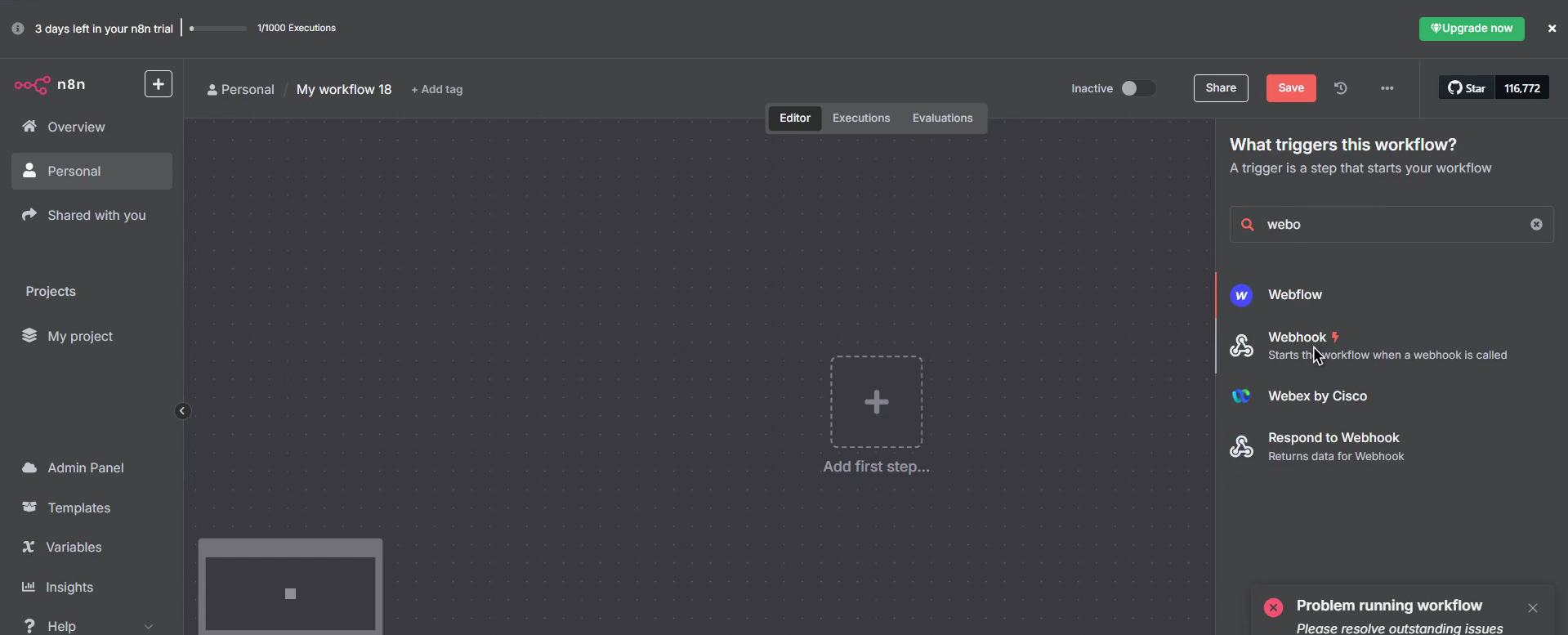
Task: Click the trial info icon
Action: (18, 29)
